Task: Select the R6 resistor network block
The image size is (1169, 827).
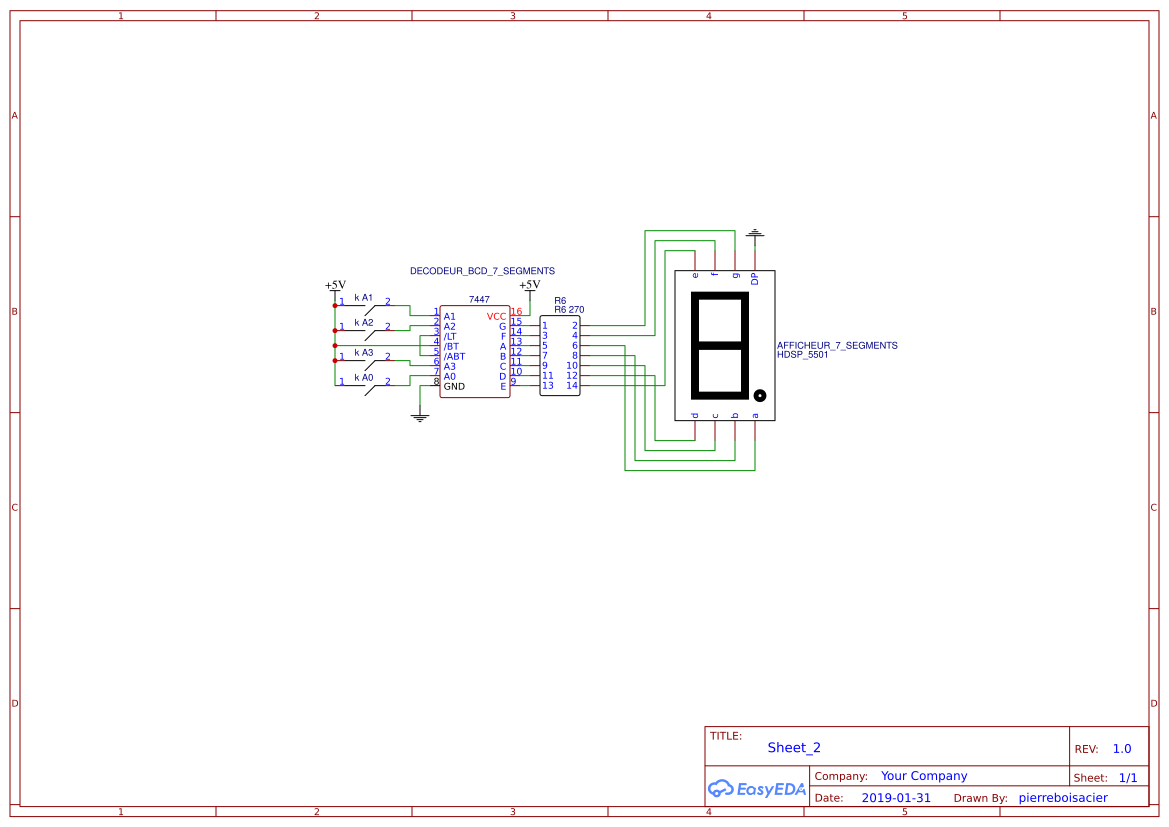Action: [x=559, y=355]
